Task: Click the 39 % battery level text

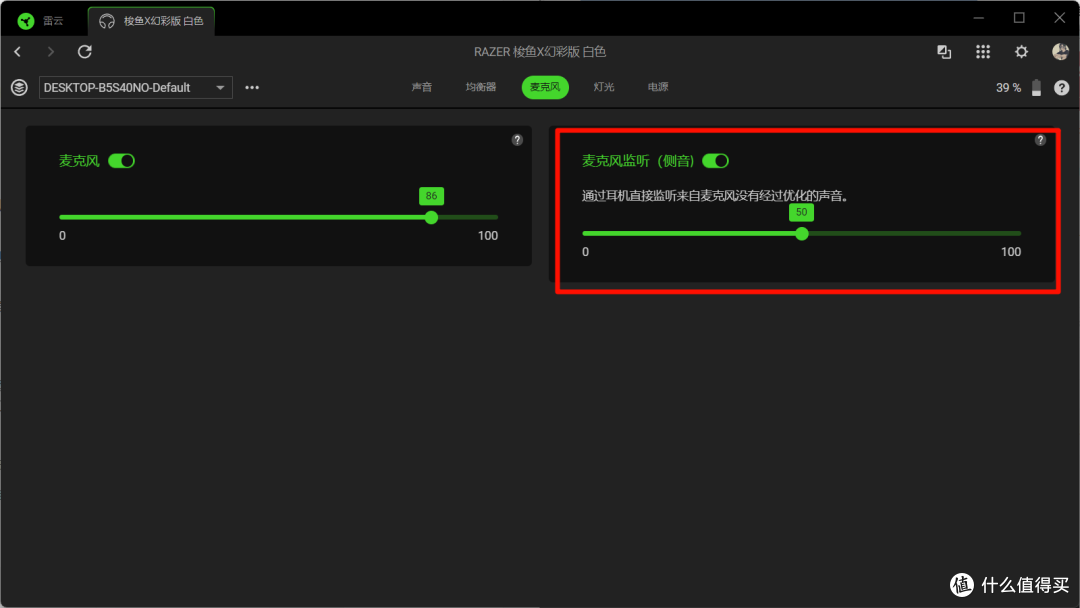Action: pos(1008,87)
